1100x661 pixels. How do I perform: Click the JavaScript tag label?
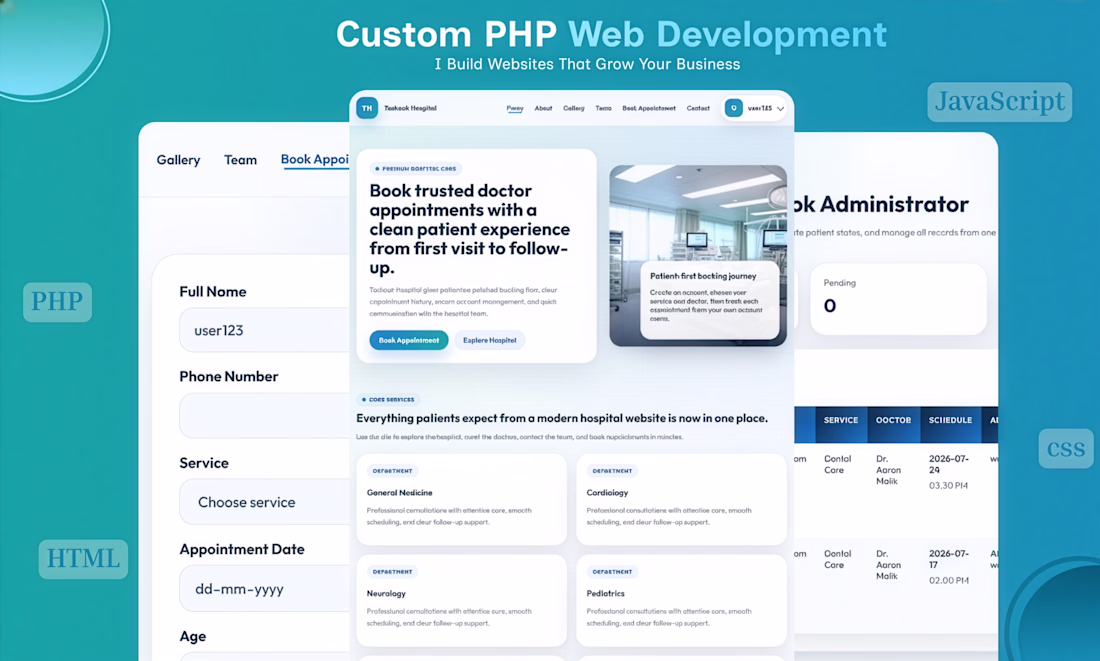pos(1000,102)
